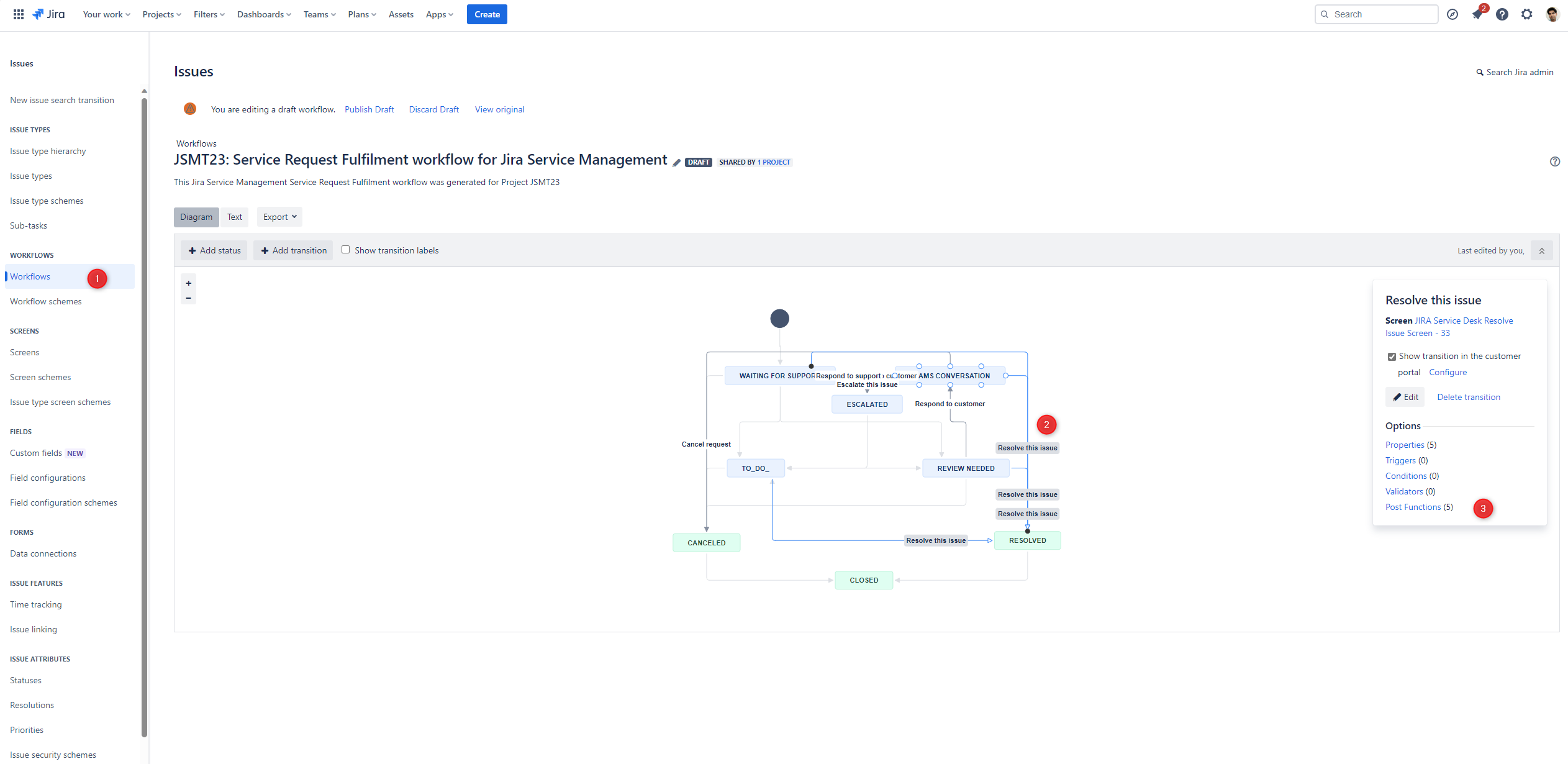Expand the Export dropdown
The height and width of the screenshot is (764, 1568).
279,217
